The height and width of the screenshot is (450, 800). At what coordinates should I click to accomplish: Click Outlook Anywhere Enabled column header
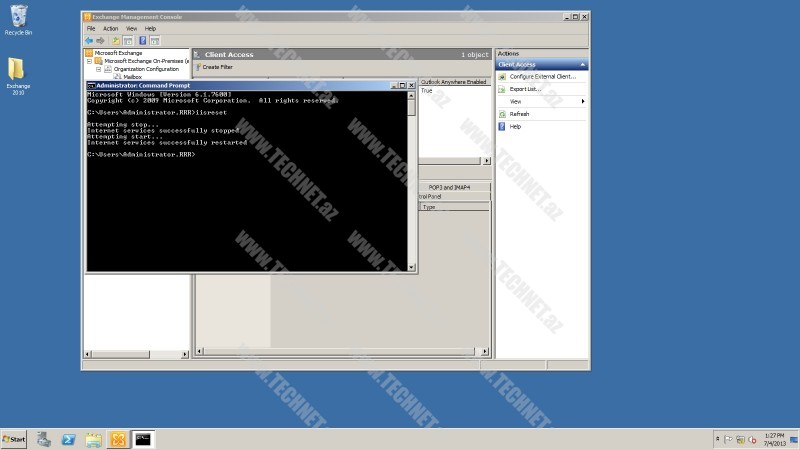(454, 82)
